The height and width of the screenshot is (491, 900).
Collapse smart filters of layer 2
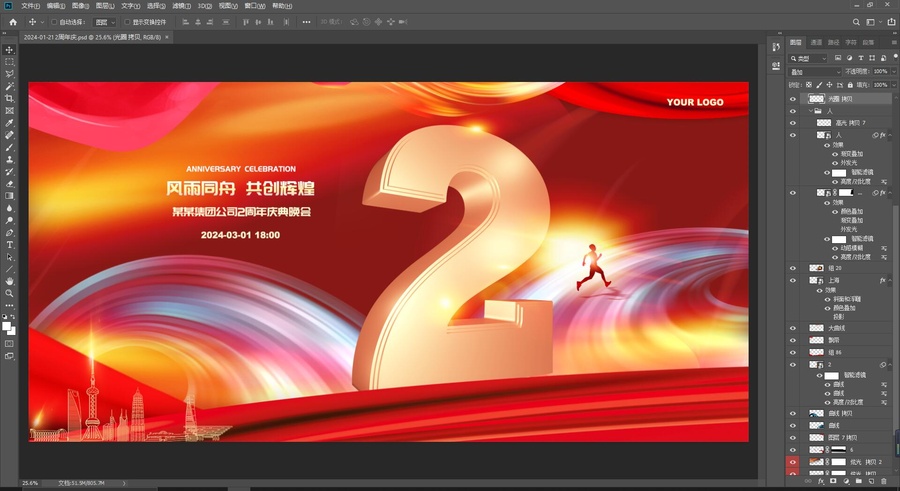[890, 365]
